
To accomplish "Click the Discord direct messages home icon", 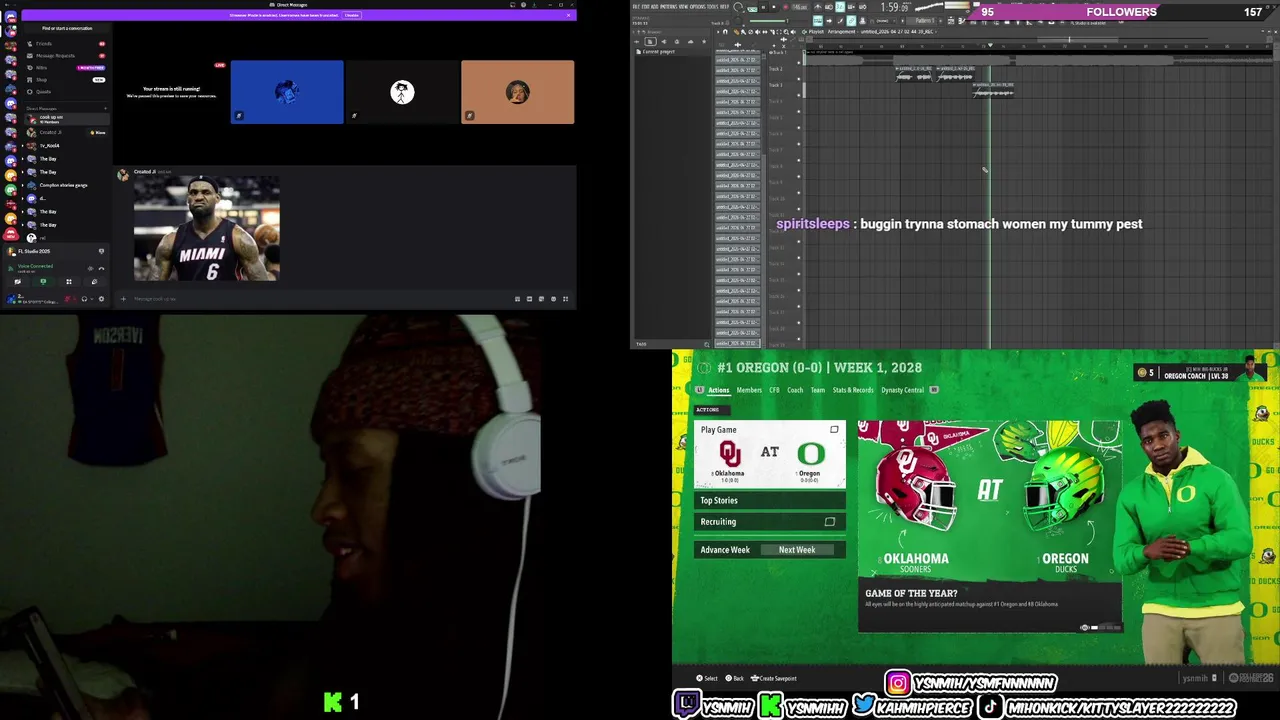I will pyautogui.click(x=11, y=17).
